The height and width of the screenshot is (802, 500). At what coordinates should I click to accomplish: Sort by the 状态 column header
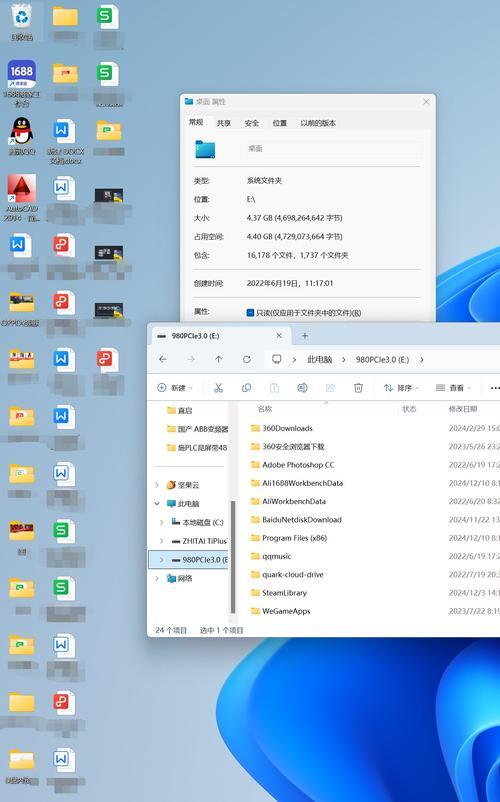[x=410, y=409]
